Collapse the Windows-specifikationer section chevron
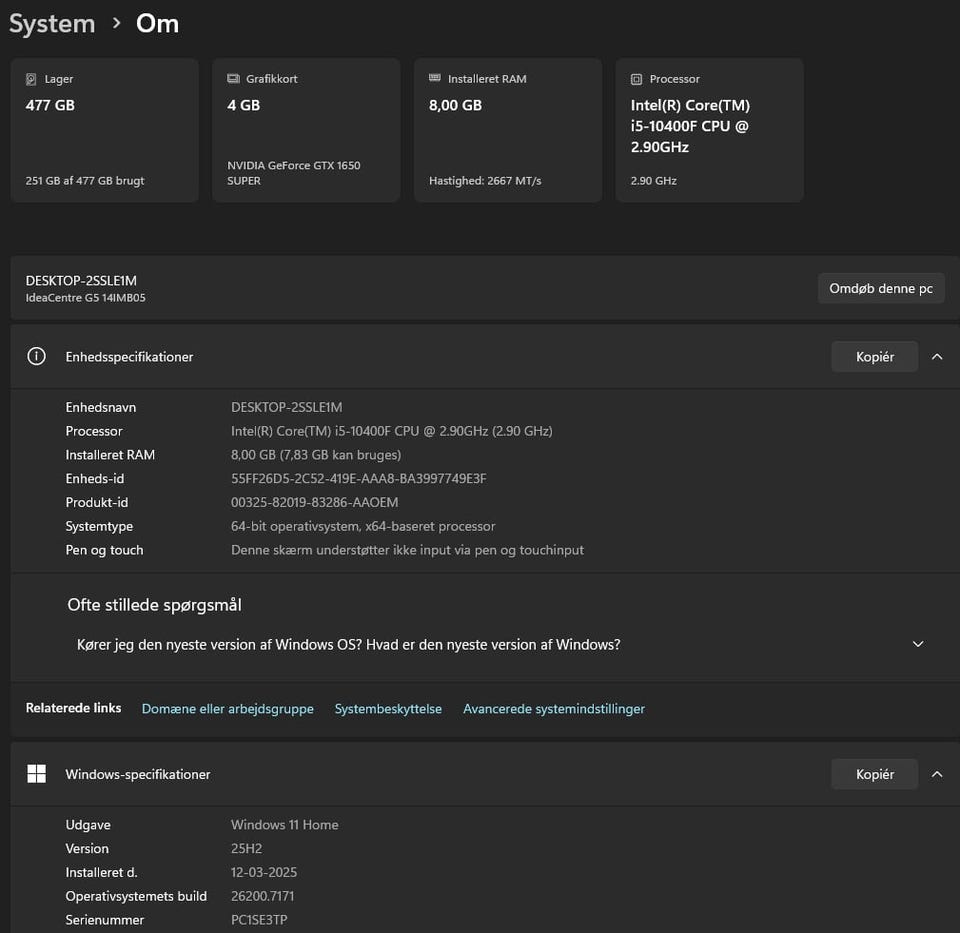The height and width of the screenshot is (933, 960). pyautogui.click(x=937, y=774)
